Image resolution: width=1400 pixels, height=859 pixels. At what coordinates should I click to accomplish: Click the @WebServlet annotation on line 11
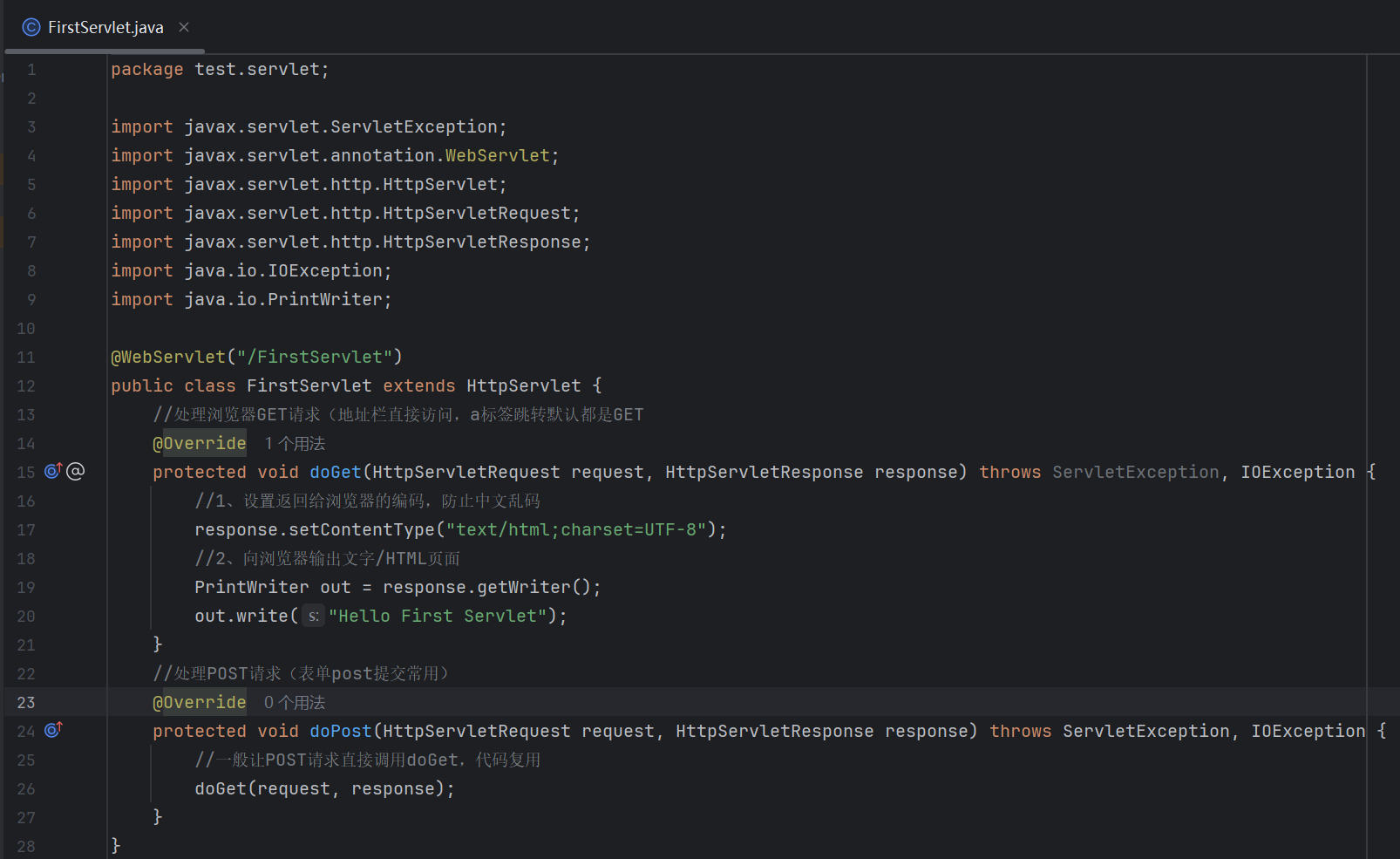point(168,358)
